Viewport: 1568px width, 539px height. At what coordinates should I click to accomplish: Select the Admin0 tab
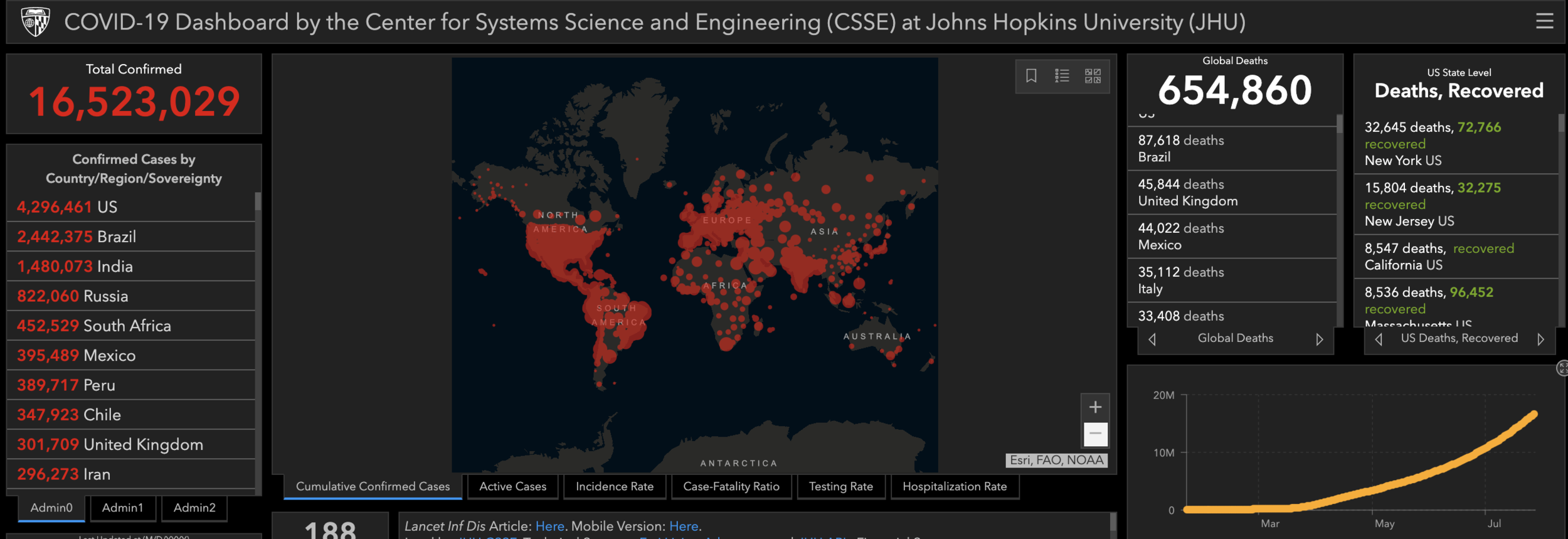click(51, 508)
